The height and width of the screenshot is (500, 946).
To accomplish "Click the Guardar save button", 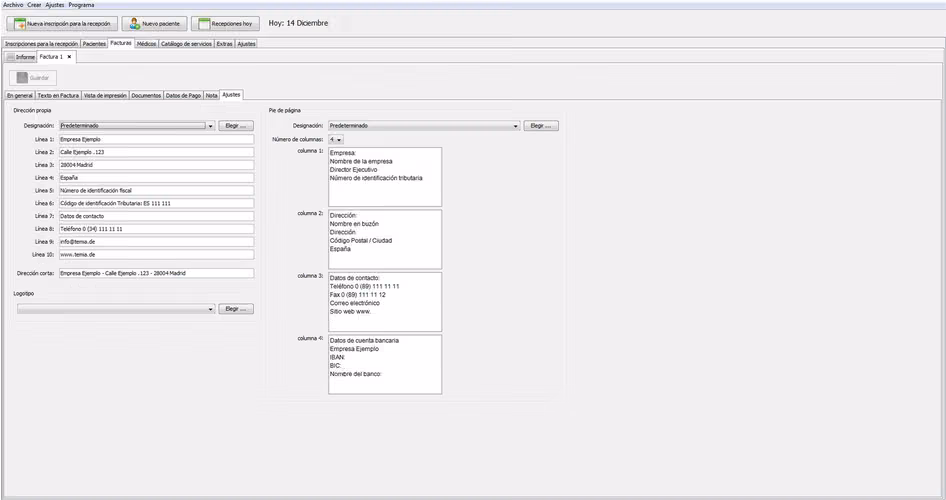I will [33, 78].
